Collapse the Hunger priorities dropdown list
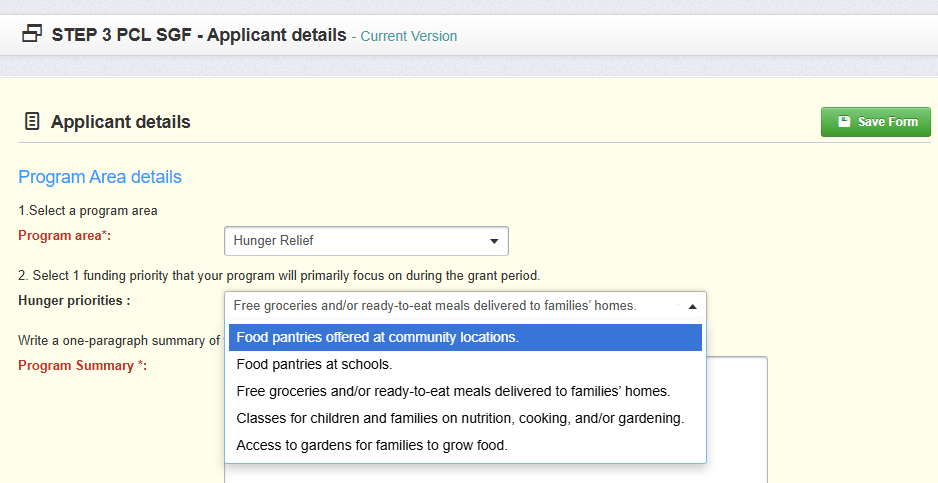The image size is (938, 483). [x=692, y=306]
